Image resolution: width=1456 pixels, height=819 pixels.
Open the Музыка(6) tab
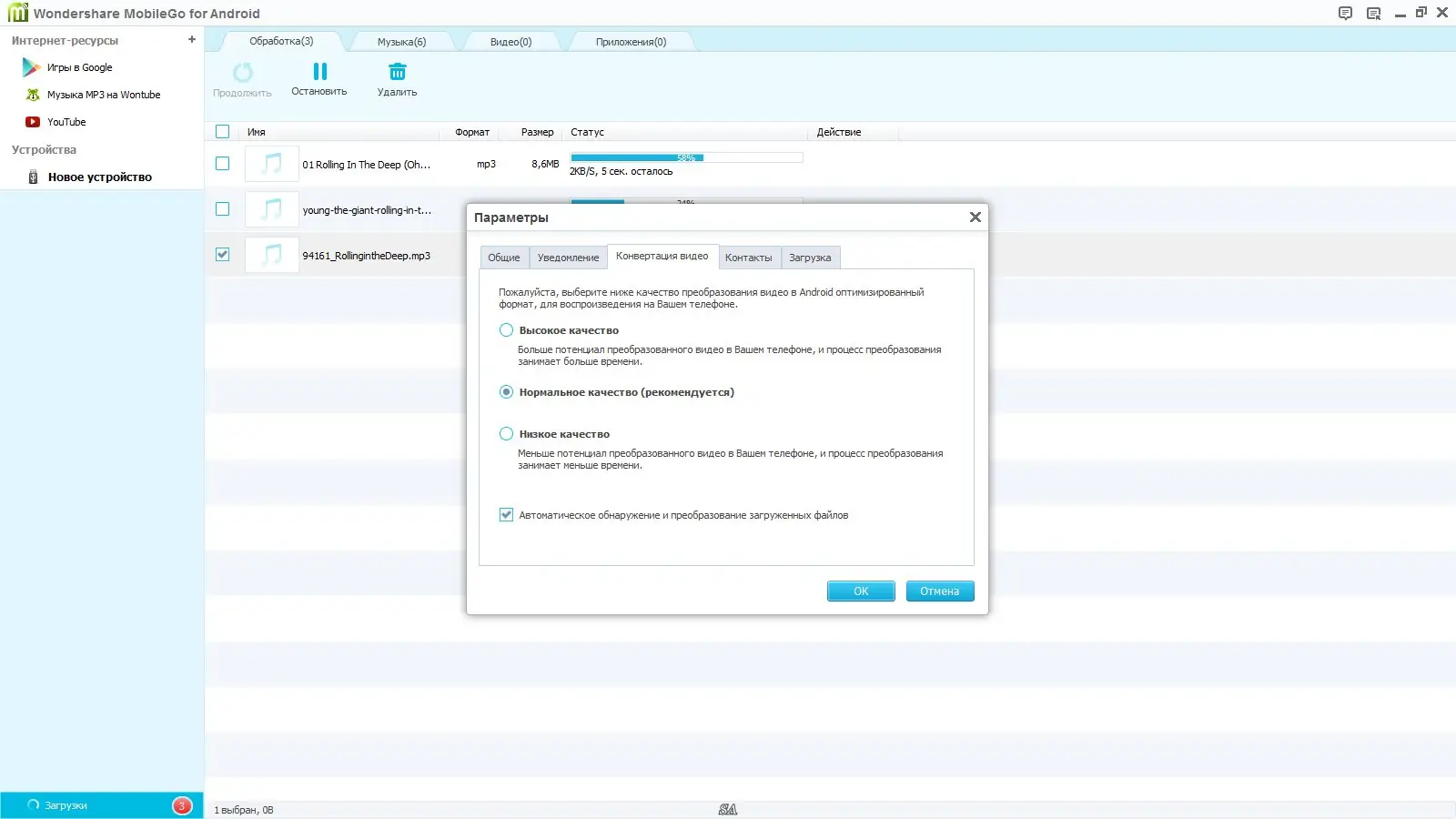click(402, 42)
